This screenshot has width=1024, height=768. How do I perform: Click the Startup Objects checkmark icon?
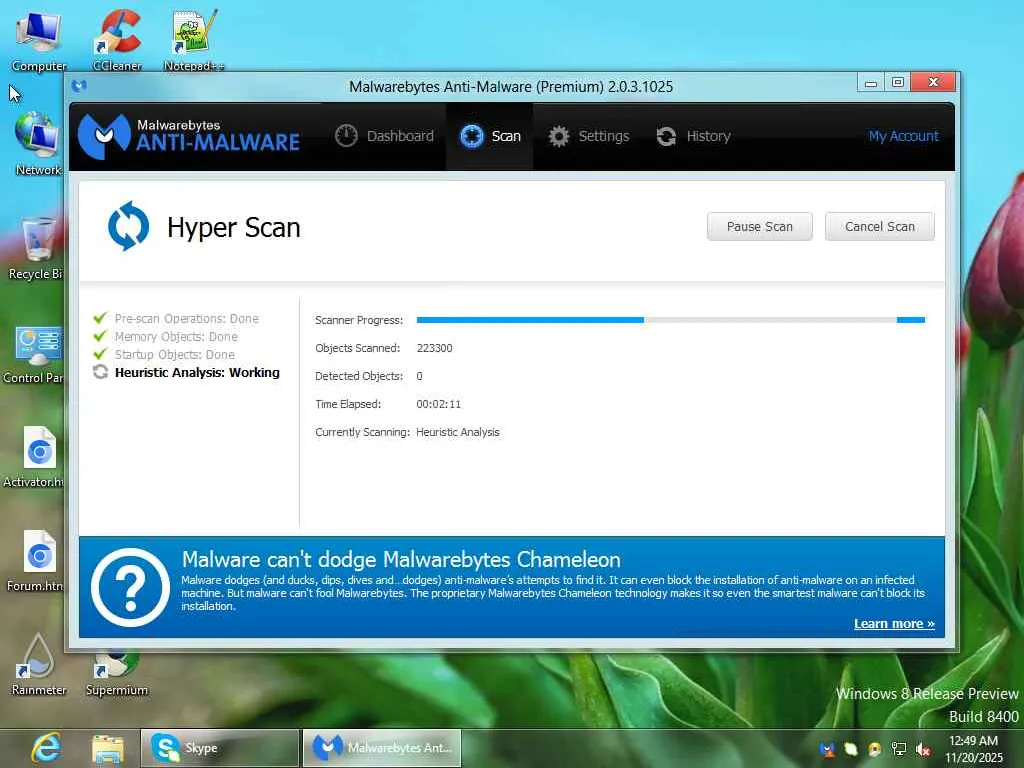click(x=100, y=354)
